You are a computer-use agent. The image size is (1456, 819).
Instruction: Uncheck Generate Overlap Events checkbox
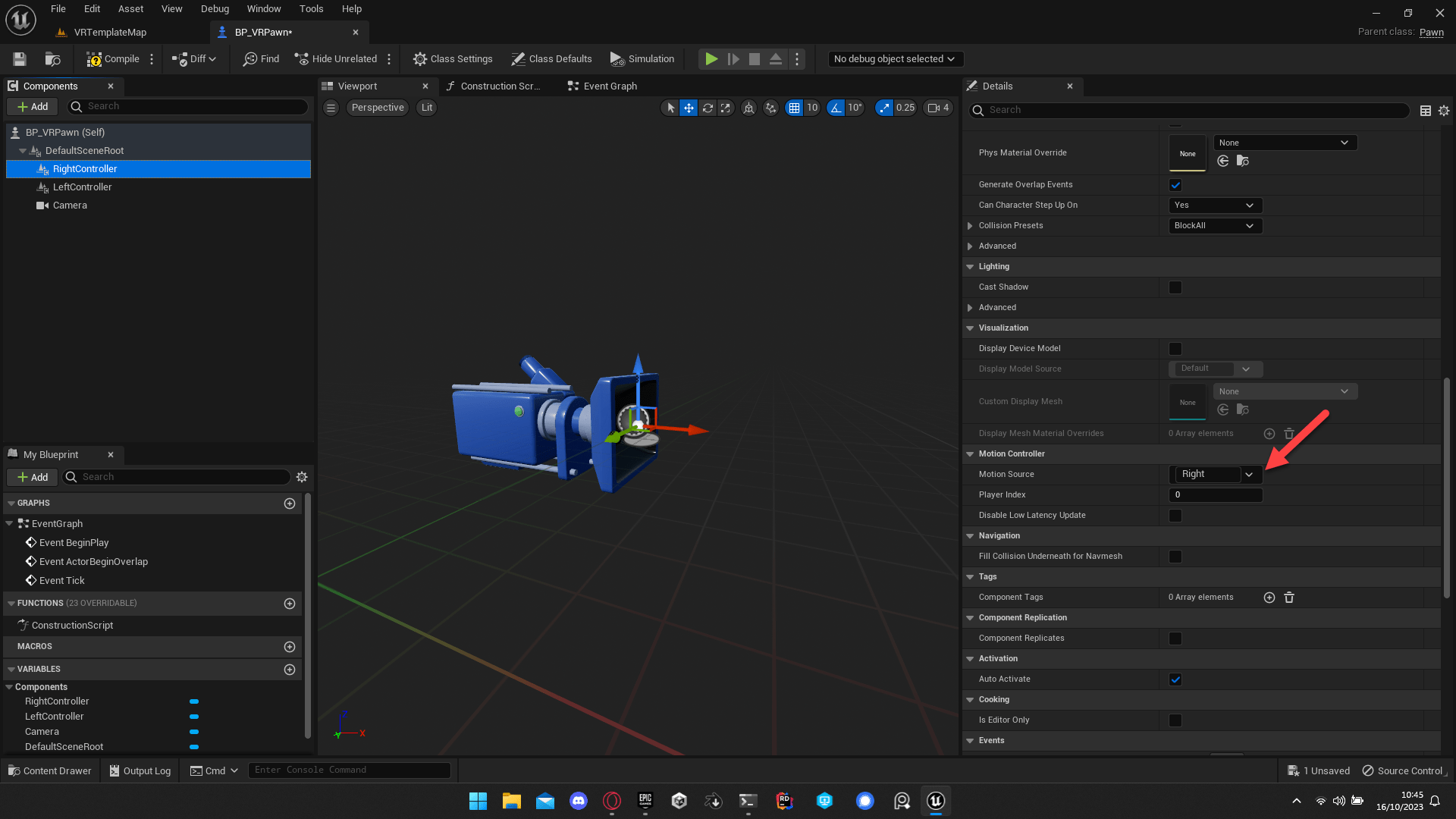tap(1175, 185)
